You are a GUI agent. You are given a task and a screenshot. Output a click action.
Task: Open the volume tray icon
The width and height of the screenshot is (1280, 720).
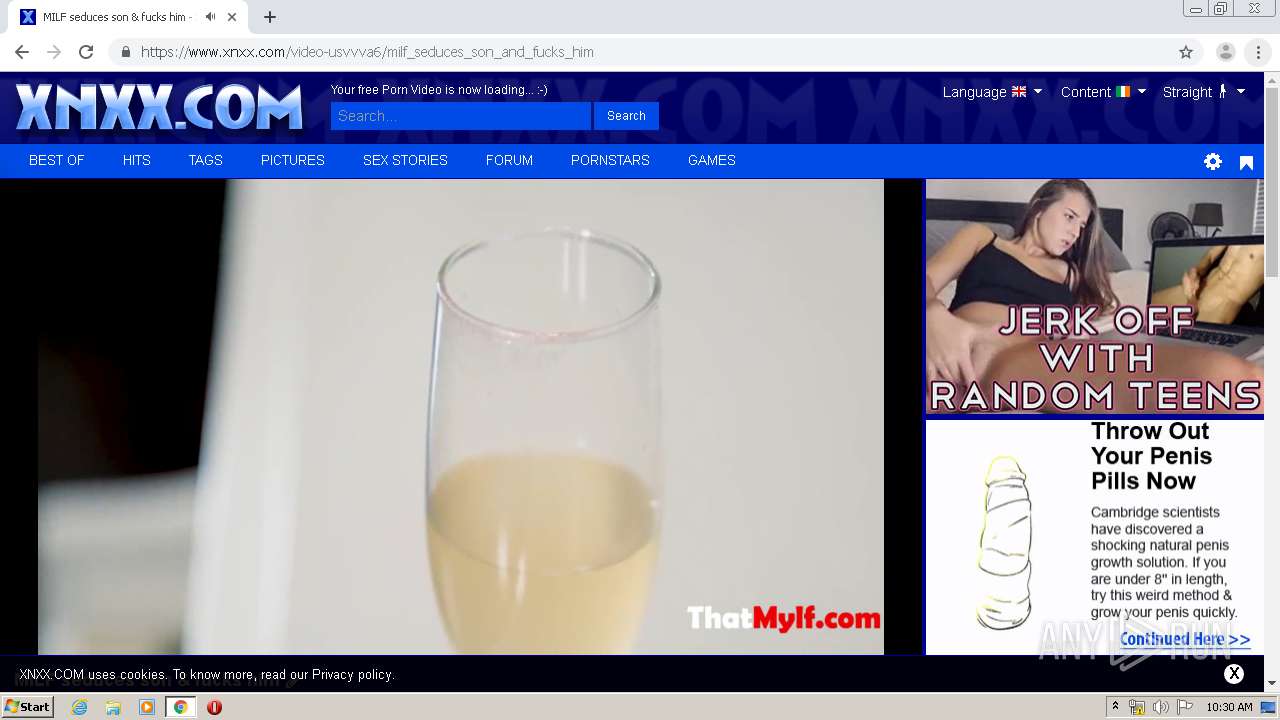click(1161, 707)
